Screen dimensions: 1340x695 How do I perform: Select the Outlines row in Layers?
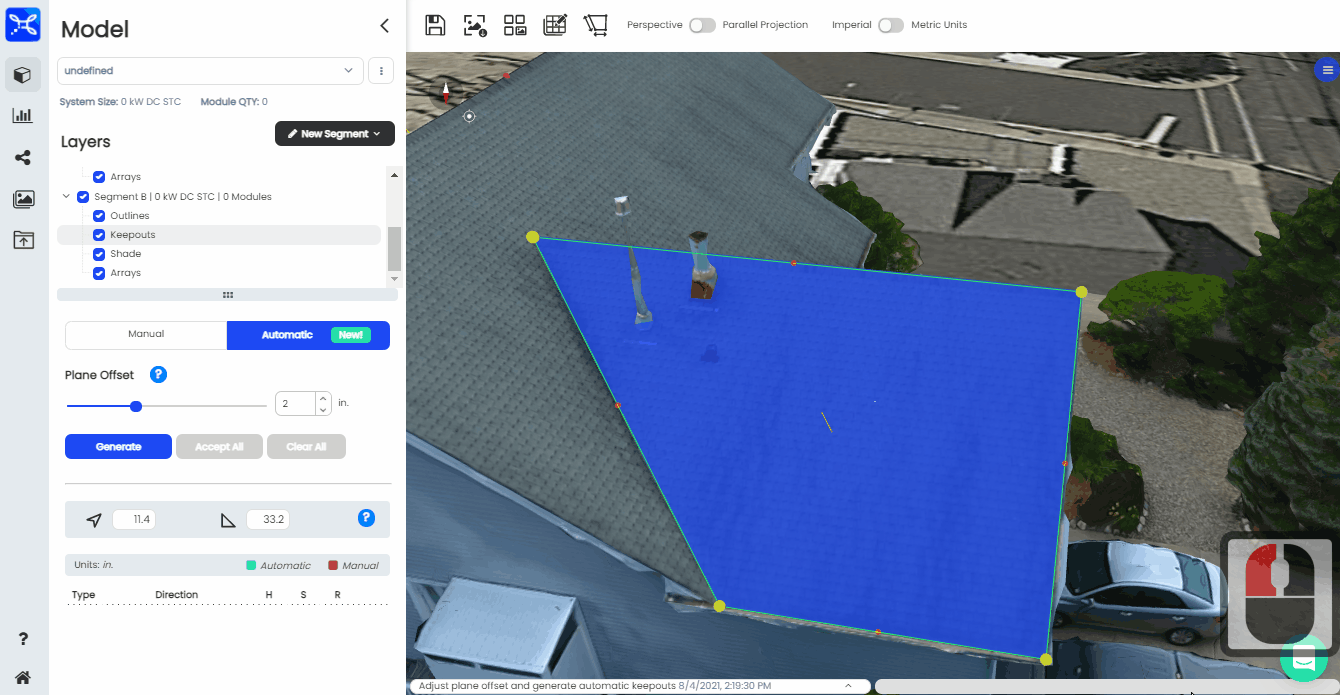[x=219, y=216]
